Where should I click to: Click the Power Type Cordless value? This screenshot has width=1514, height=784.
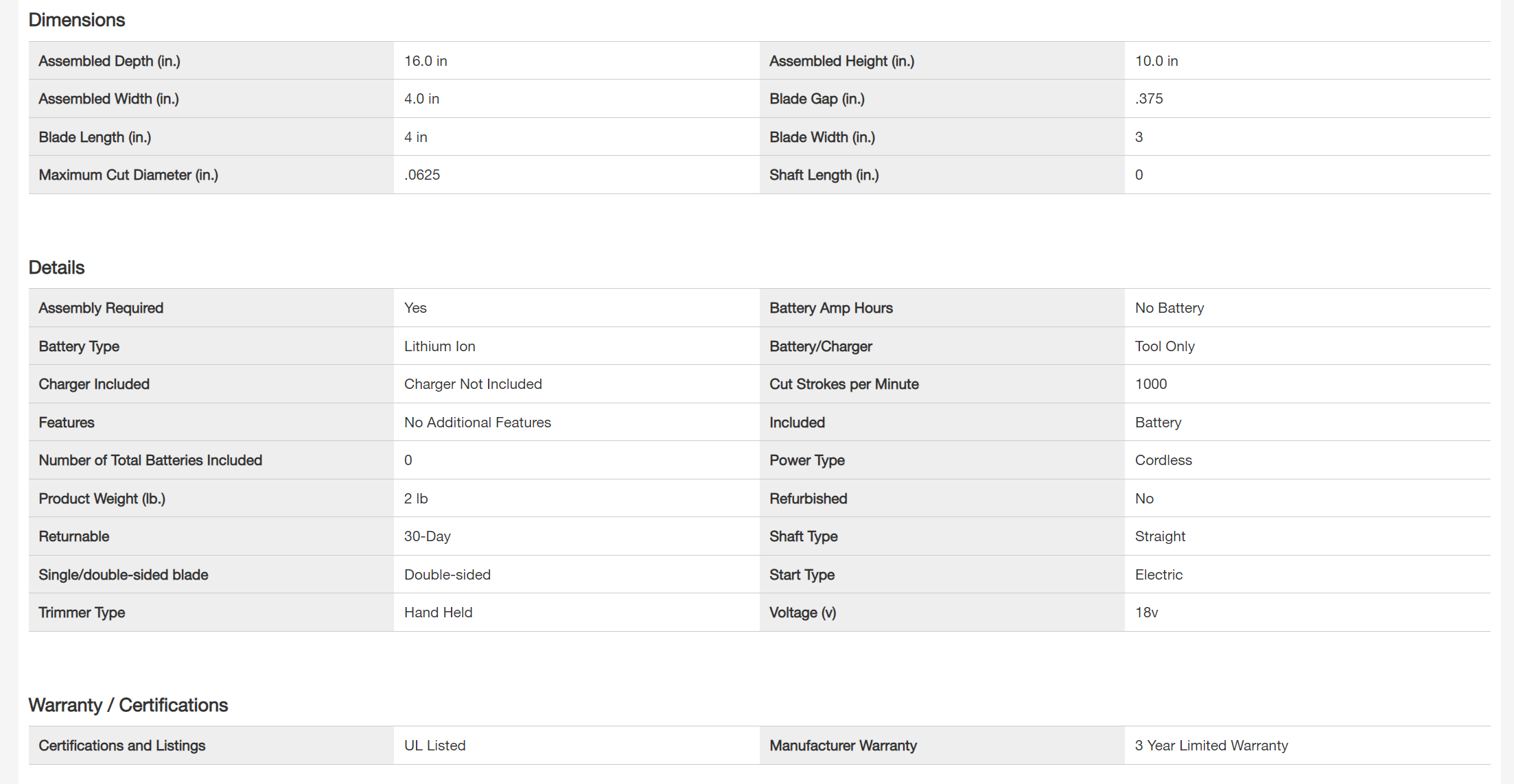tap(1163, 460)
